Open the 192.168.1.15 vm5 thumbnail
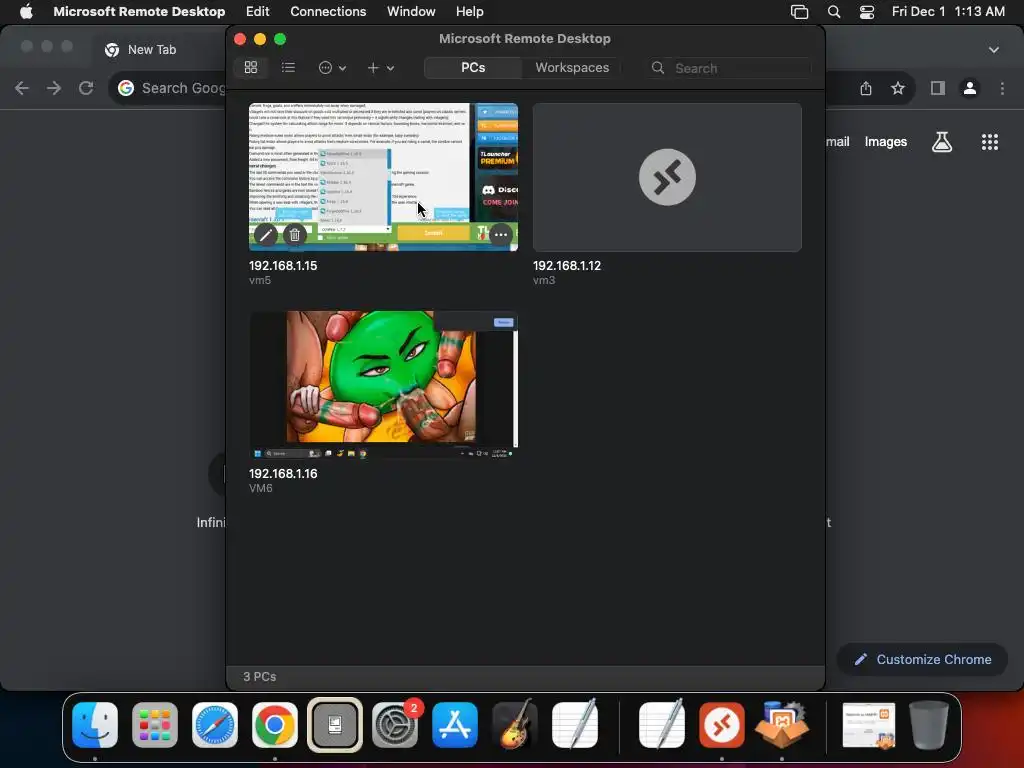This screenshot has width=1024, height=768. [383, 177]
